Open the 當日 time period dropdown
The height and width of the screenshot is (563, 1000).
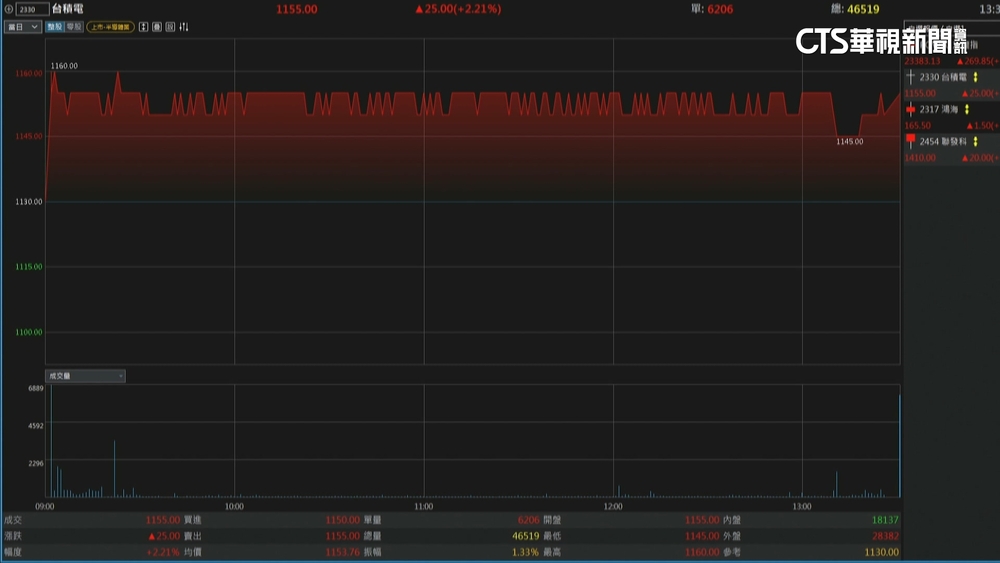[x=22, y=27]
